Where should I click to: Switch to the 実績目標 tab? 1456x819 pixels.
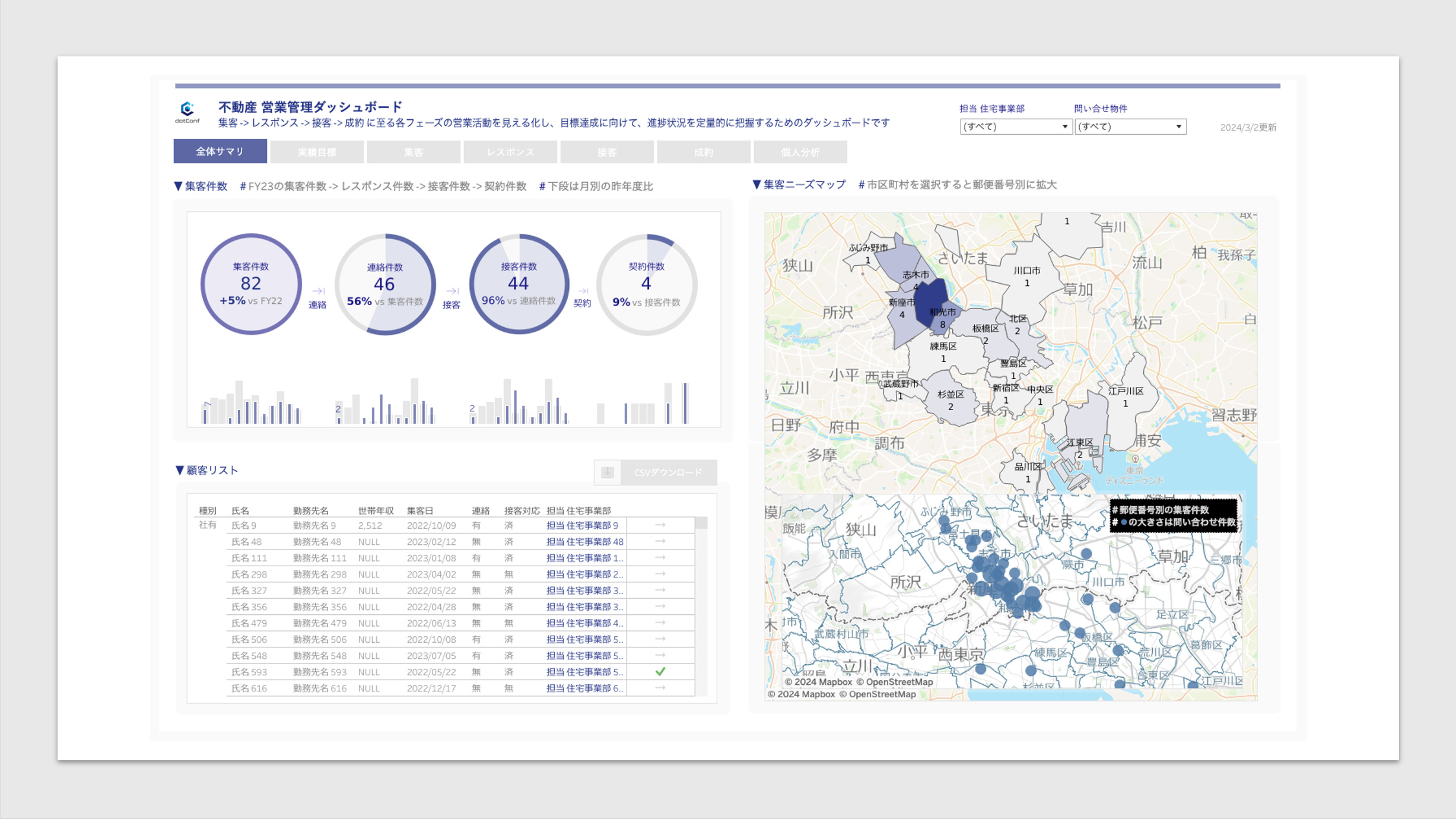tap(317, 152)
